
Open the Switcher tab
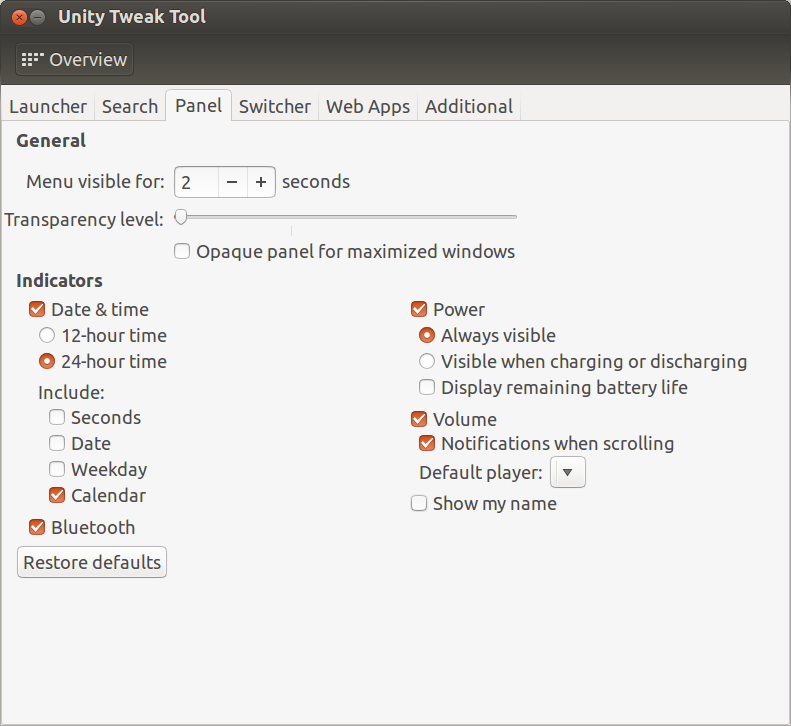click(274, 106)
